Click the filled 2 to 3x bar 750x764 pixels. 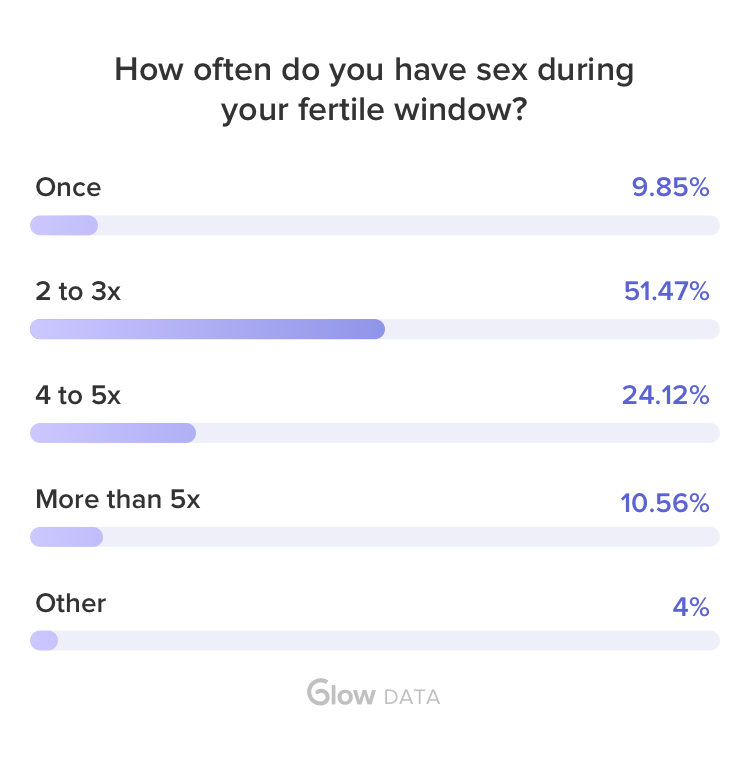coord(208,329)
